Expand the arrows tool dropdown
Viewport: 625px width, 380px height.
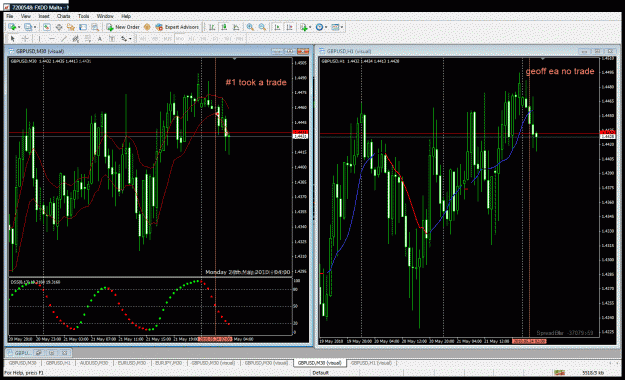(x=130, y=39)
